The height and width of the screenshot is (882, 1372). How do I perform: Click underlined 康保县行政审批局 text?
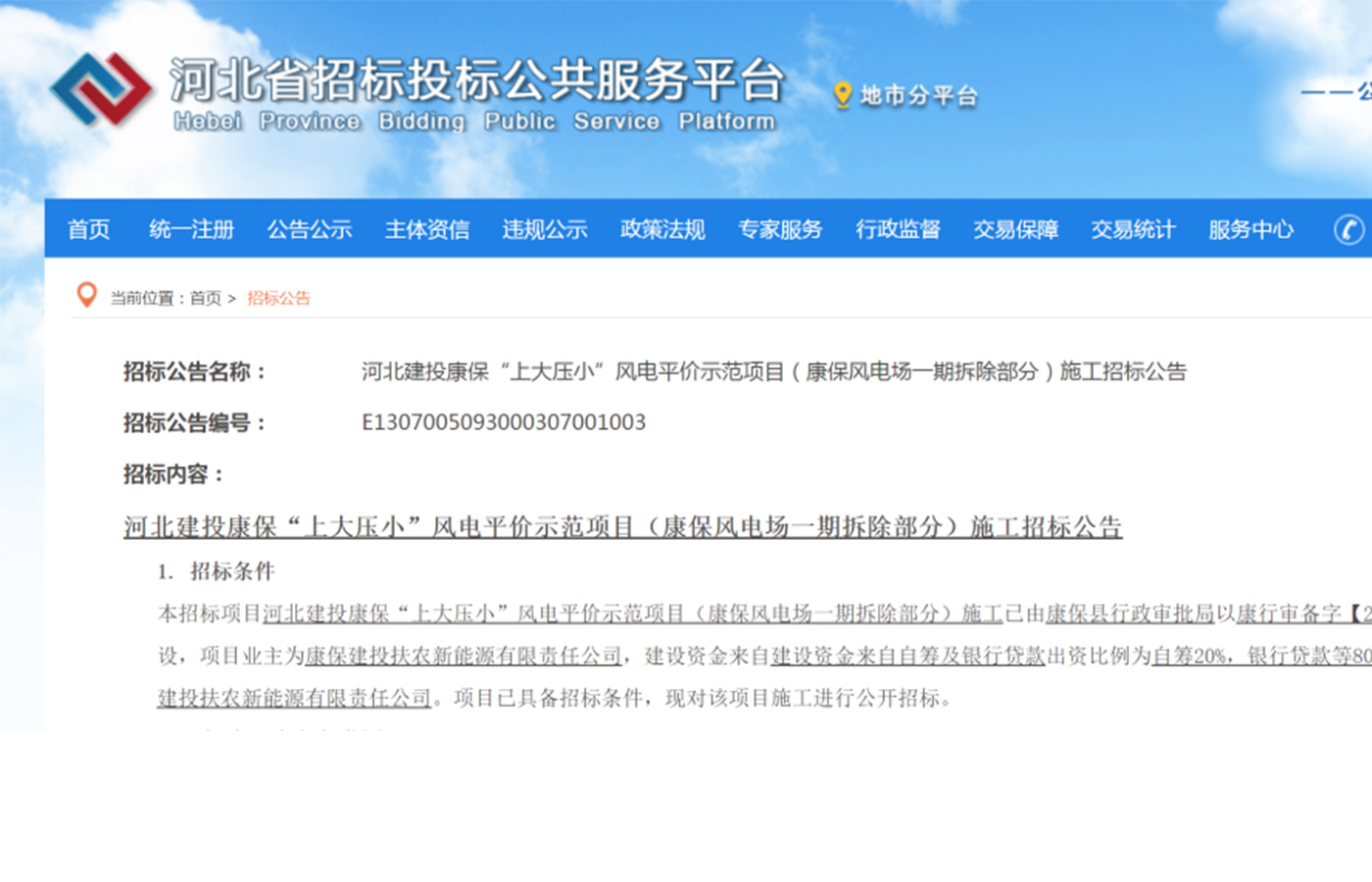tap(1130, 613)
